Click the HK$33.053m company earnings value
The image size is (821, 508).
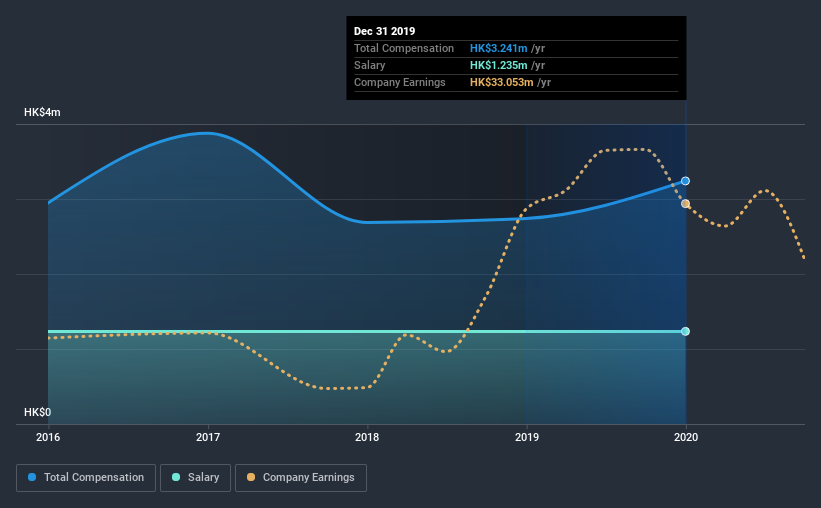(502, 82)
